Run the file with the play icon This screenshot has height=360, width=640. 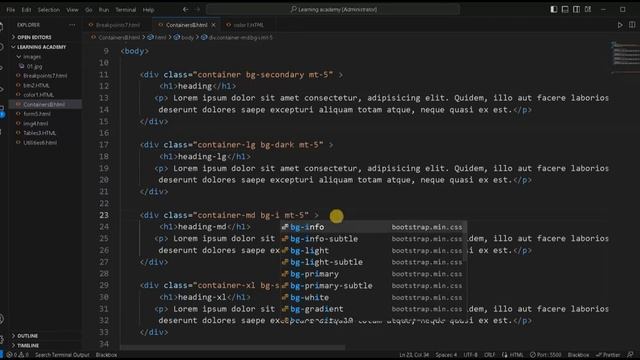(620, 25)
